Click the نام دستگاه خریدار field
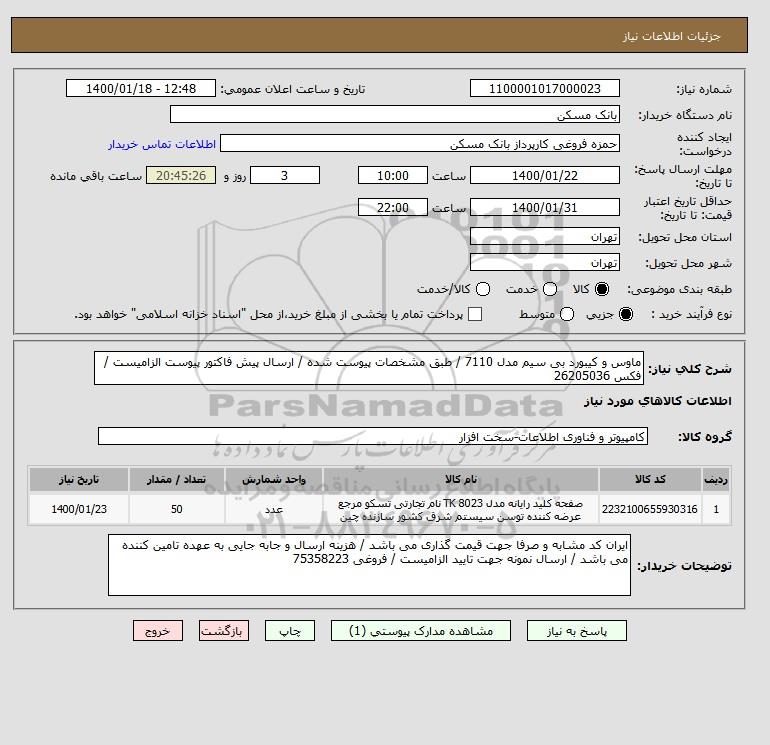 point(395,114)
